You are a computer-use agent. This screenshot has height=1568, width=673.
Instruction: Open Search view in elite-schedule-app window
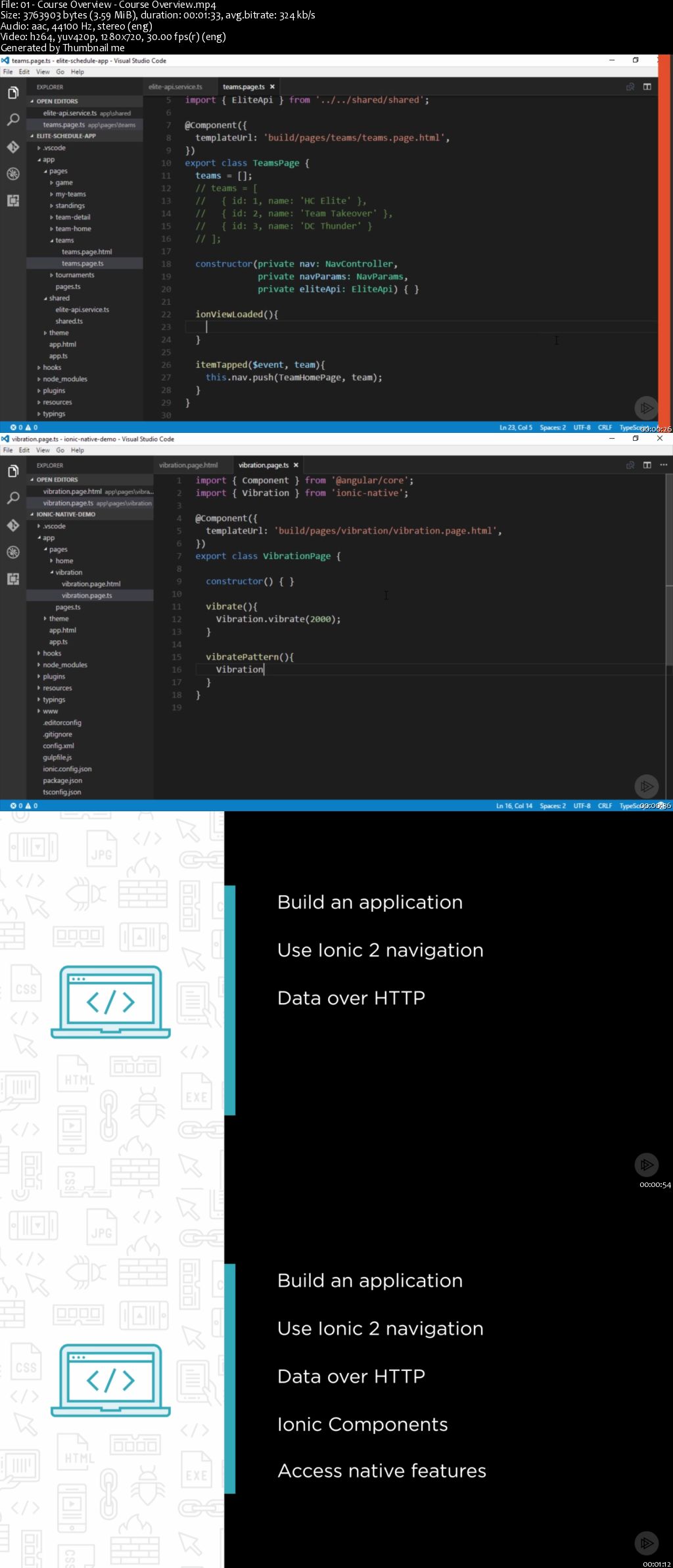(12, 120)
